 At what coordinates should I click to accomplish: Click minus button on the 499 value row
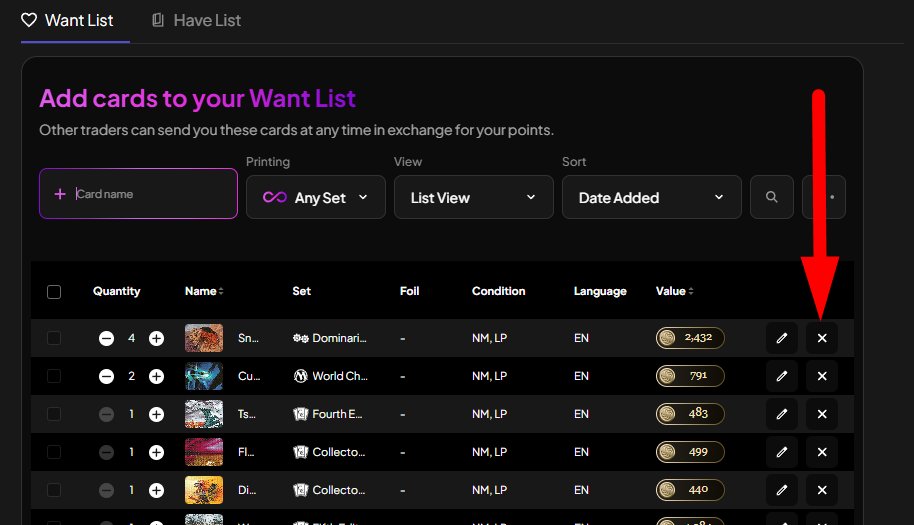[106, 452]
